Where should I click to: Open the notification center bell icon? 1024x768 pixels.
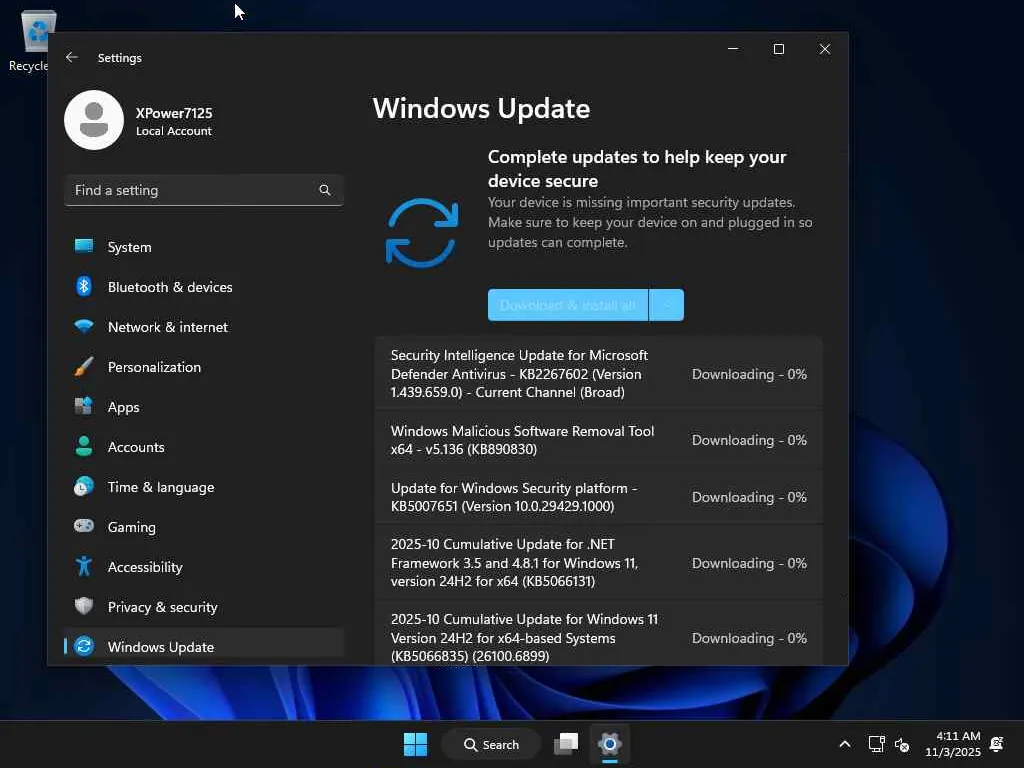(x=997, y=744)
